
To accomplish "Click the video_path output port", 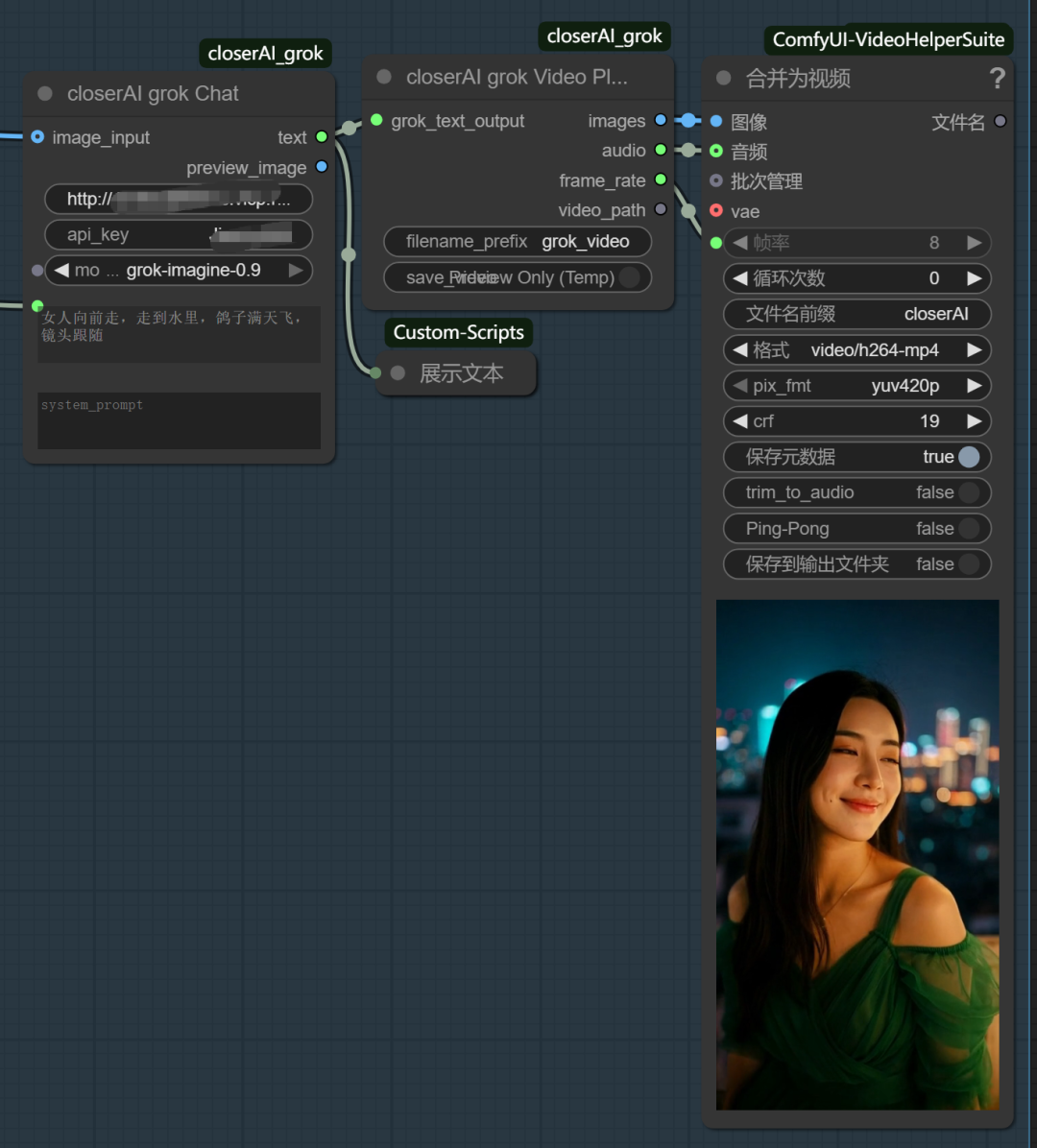I will coord(661,209).
